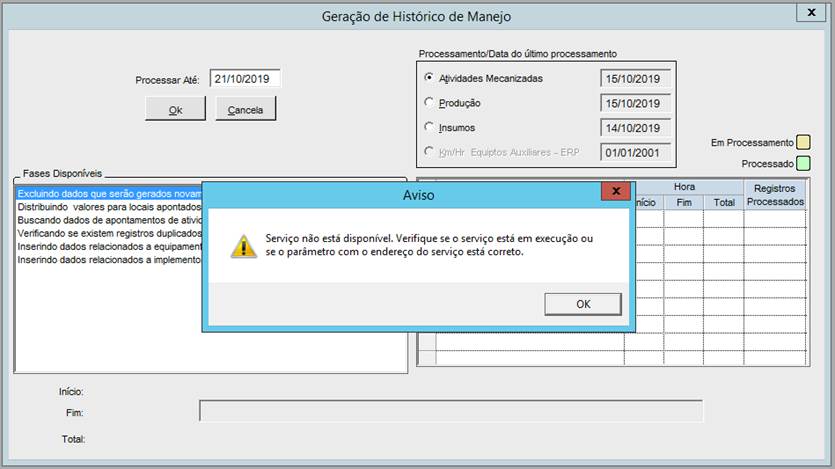This screenshot has height=469, width=835.
Task: Select the Produção radio option
Action: [429, 102]
